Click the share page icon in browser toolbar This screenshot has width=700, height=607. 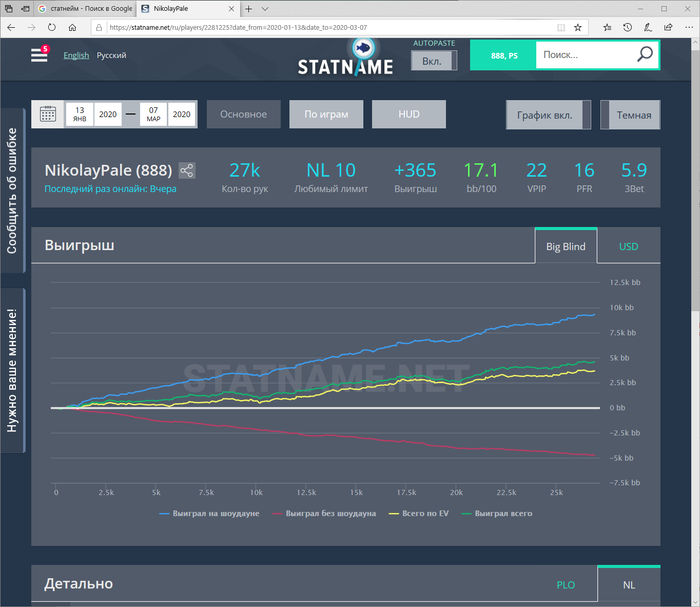pos(668,28)
